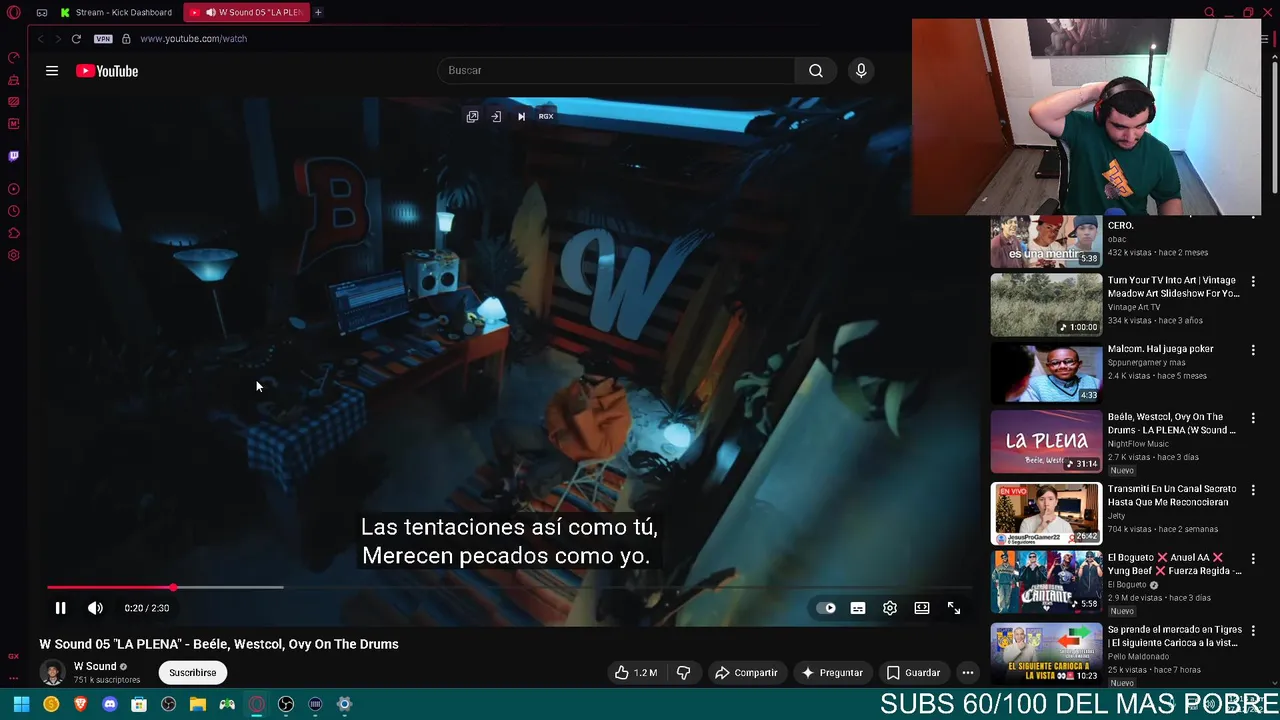Open GX Cleaner in the sidebar
The width and height of the screenshot is (1280, 720).
coord(14,79)
